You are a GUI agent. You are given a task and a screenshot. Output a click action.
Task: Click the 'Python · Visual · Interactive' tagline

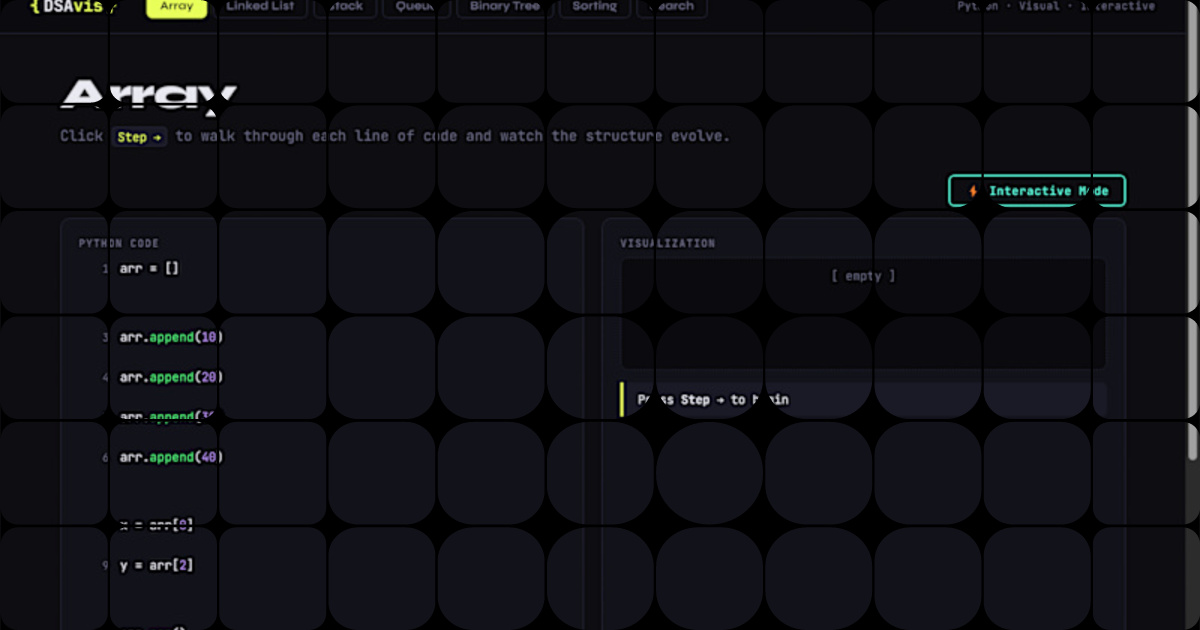1056,6
